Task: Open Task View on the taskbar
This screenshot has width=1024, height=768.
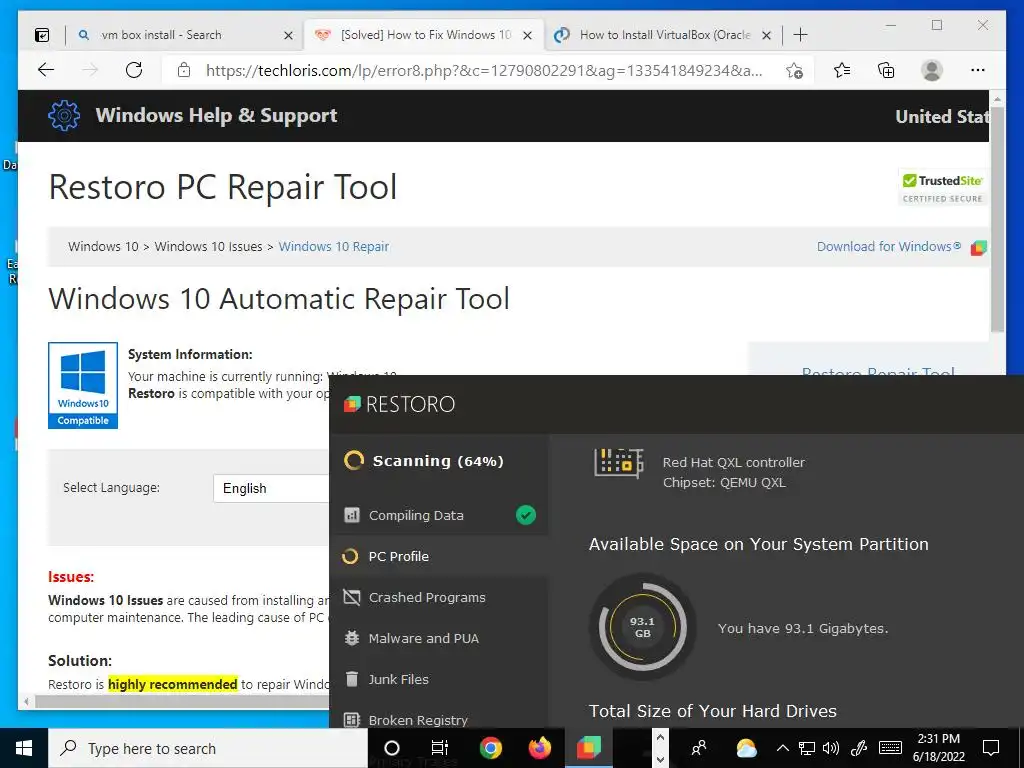Action: click(x=440, y=748)
